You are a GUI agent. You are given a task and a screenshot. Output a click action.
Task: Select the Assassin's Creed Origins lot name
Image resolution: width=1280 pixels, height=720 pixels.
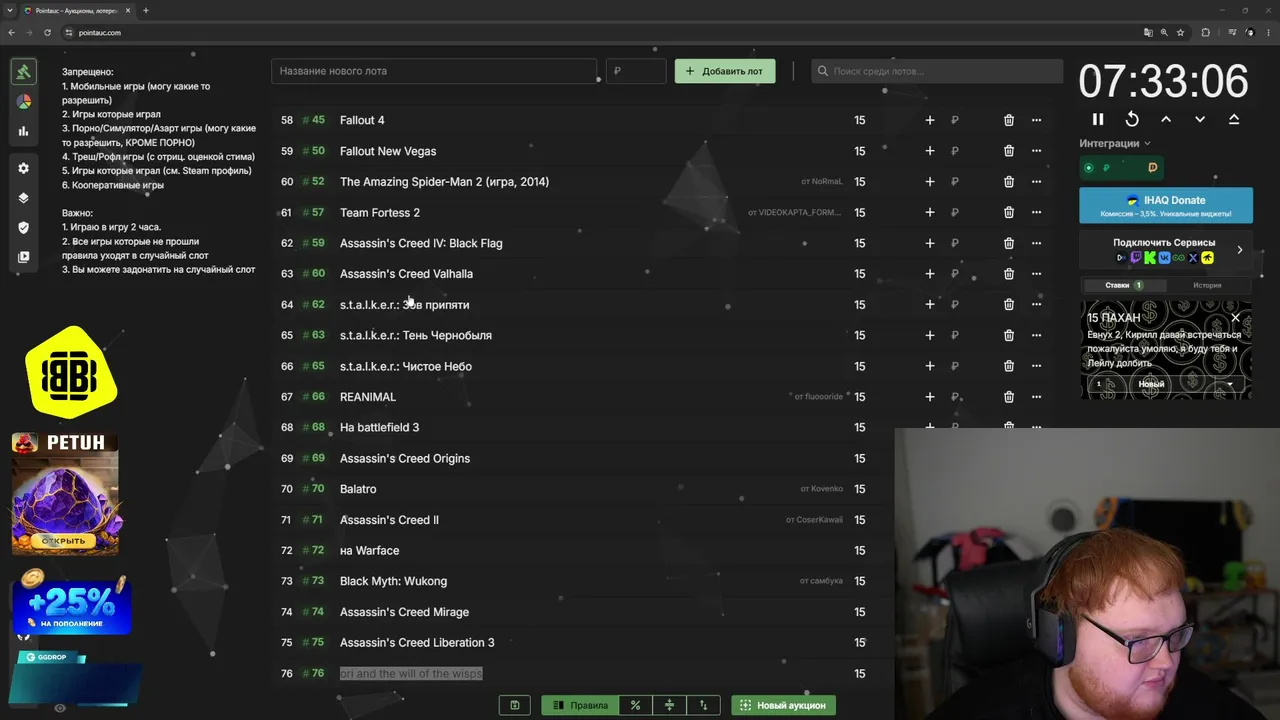click(x=405, y=458)
